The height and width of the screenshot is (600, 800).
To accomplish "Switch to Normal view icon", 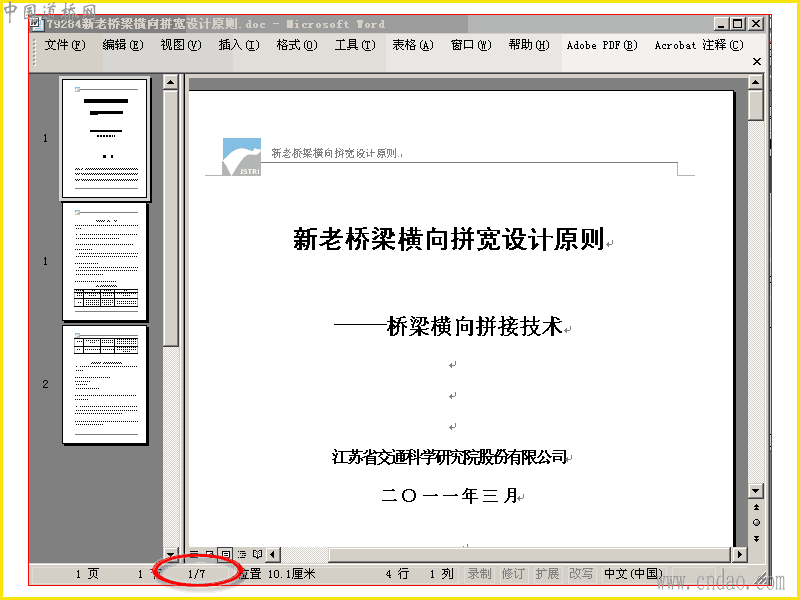I will [x=194, y=554].
